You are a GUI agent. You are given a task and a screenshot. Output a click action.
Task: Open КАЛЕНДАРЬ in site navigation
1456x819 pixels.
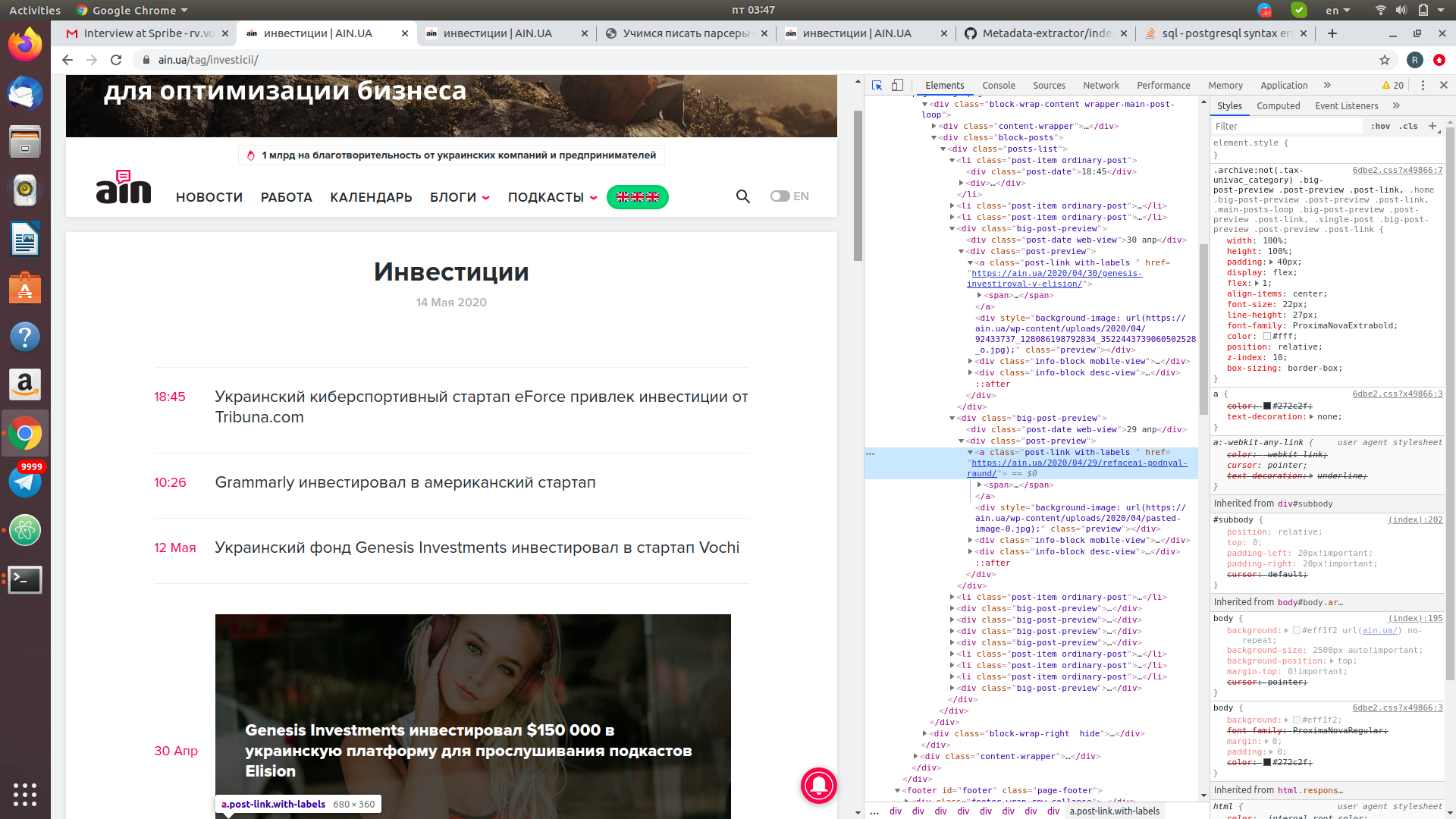tap(371, 197)
